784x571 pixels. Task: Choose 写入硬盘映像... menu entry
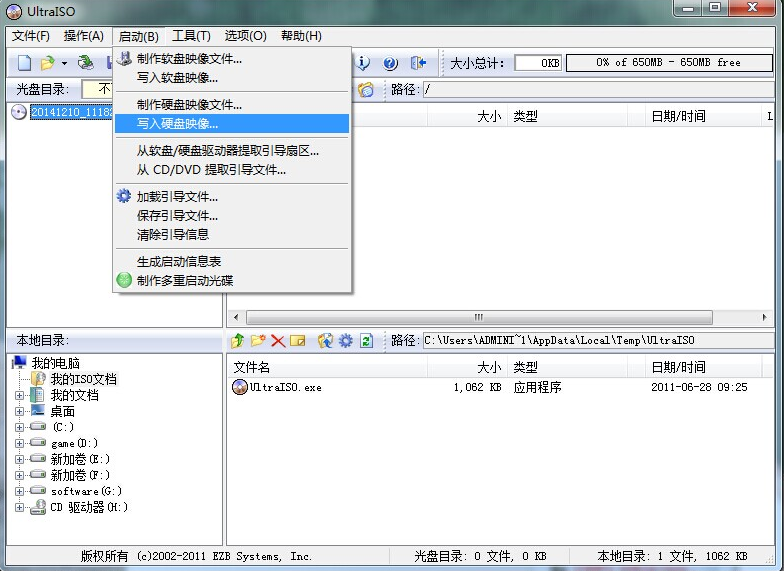[x=232, y=124]
